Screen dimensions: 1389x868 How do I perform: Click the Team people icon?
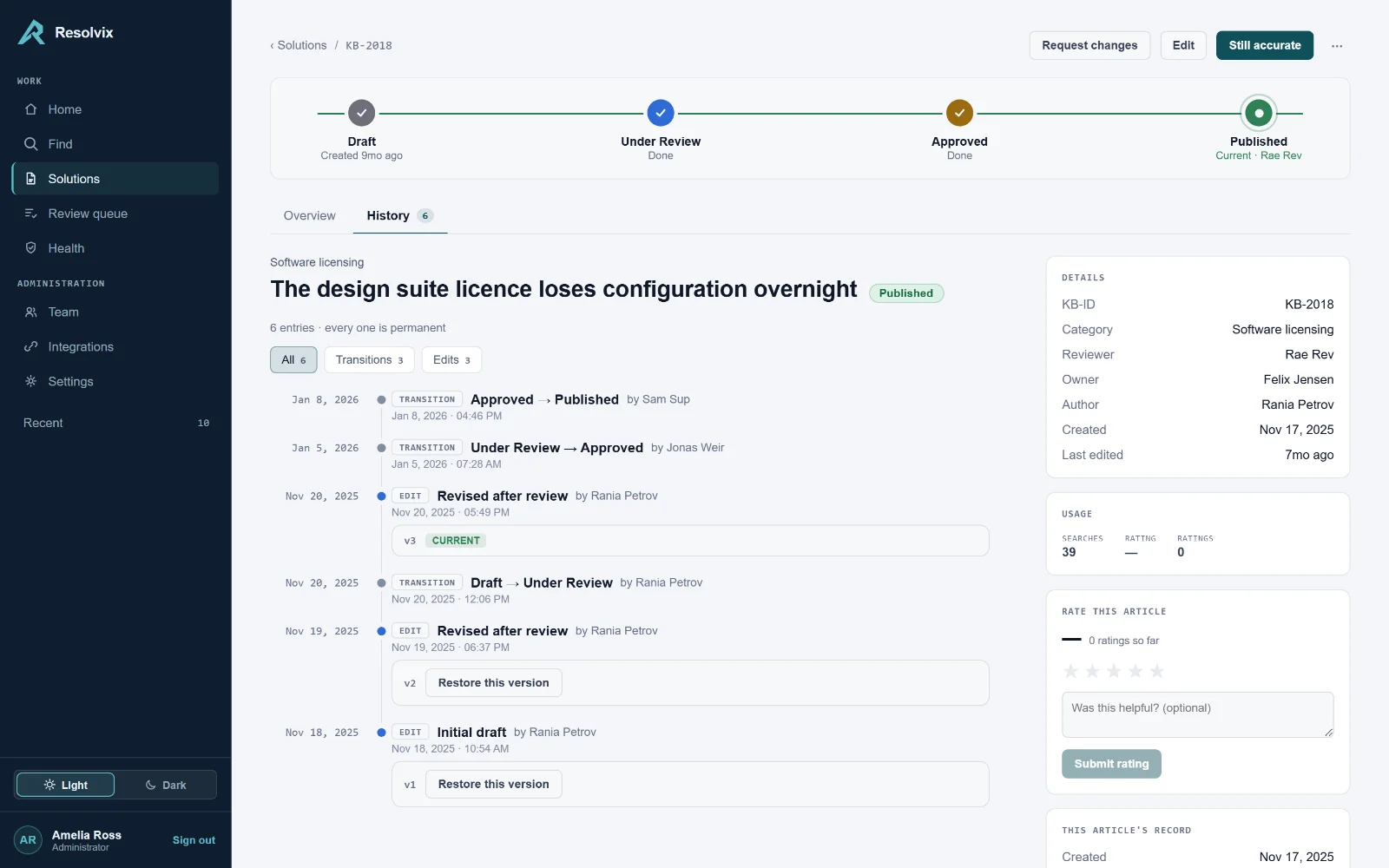click(31, 312)
